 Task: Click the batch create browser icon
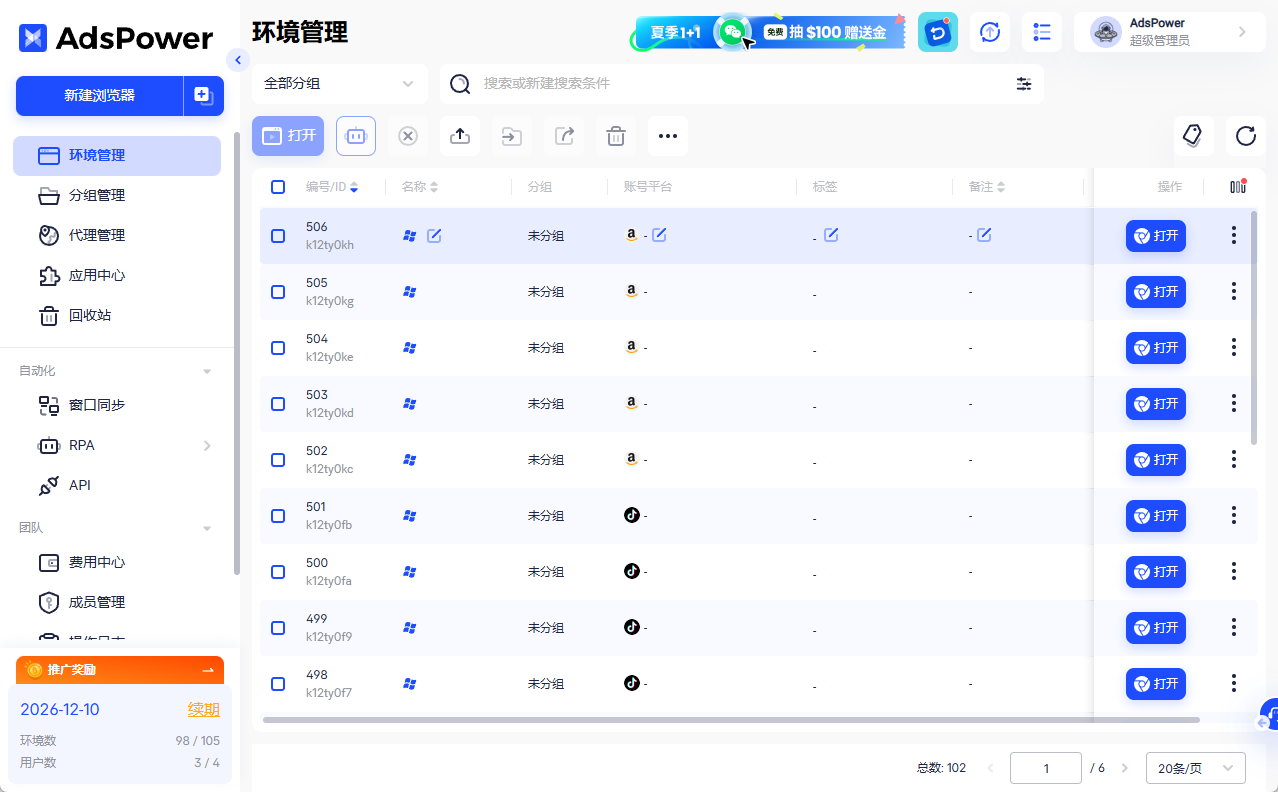[204, 96]
